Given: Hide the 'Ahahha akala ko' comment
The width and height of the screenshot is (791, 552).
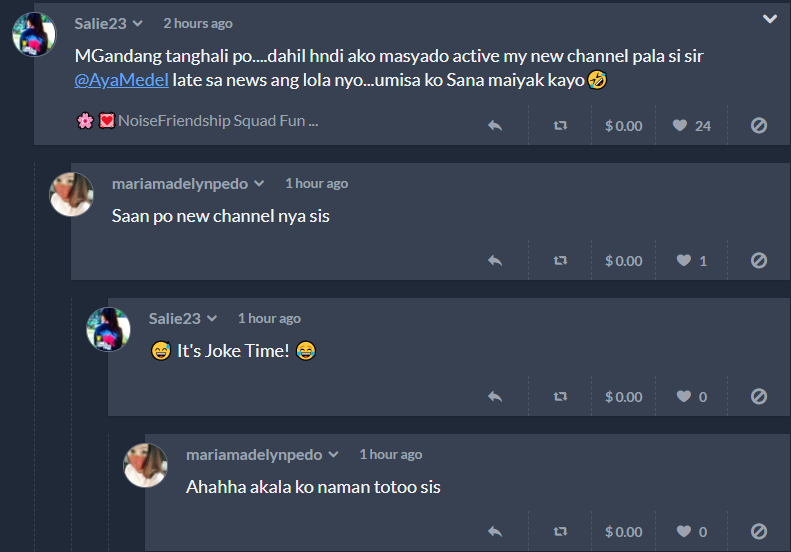Looking at the screenshot, I should (759, 532).
